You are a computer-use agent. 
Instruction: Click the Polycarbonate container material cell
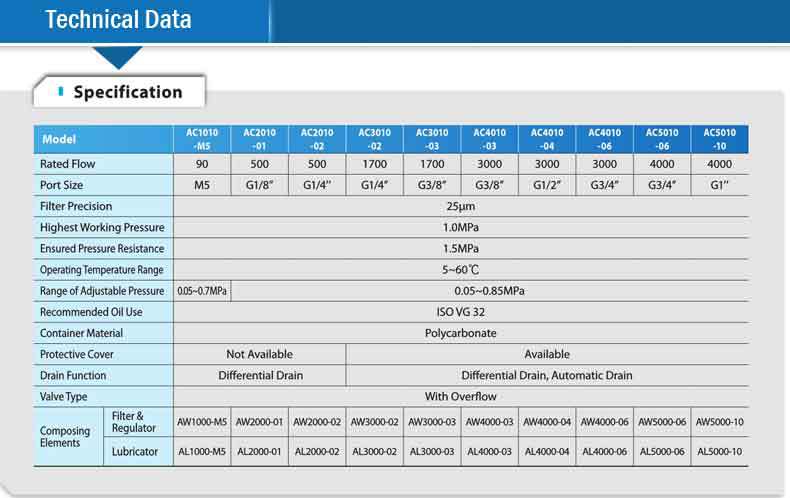click(x=461, y=333)
